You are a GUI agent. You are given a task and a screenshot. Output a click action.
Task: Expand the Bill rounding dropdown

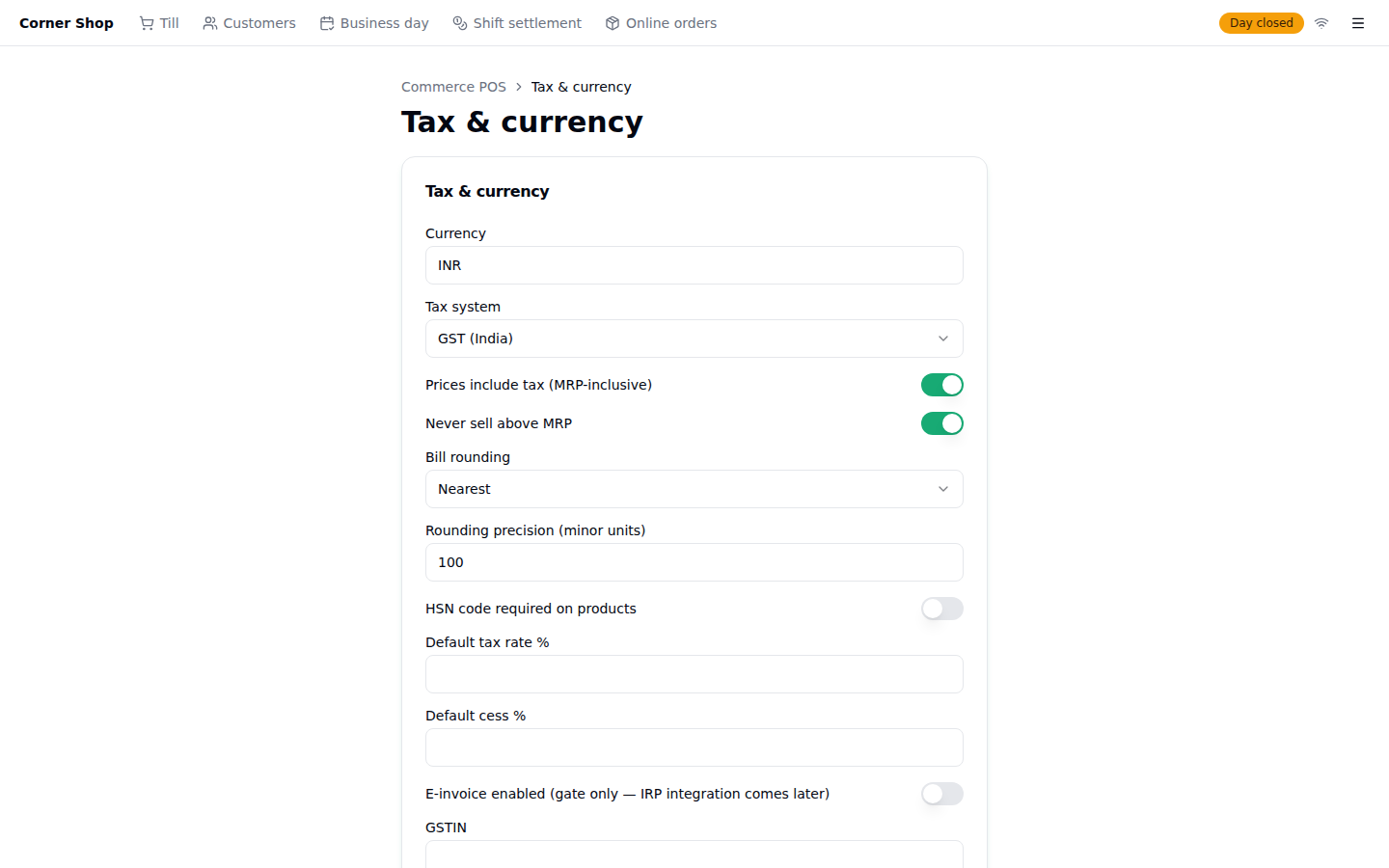click(694, 489)
